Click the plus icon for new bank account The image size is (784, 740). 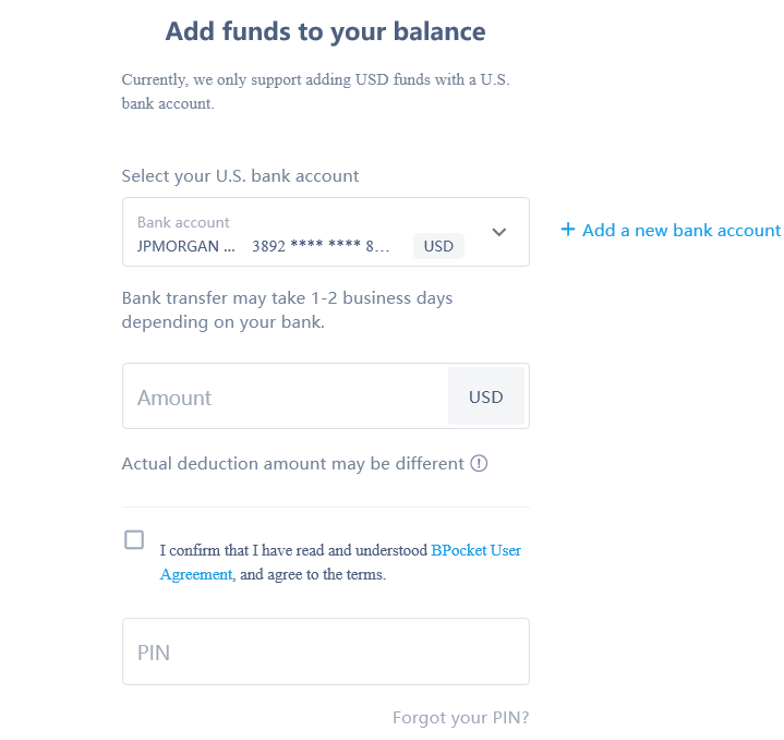click(x=568, y=230)
